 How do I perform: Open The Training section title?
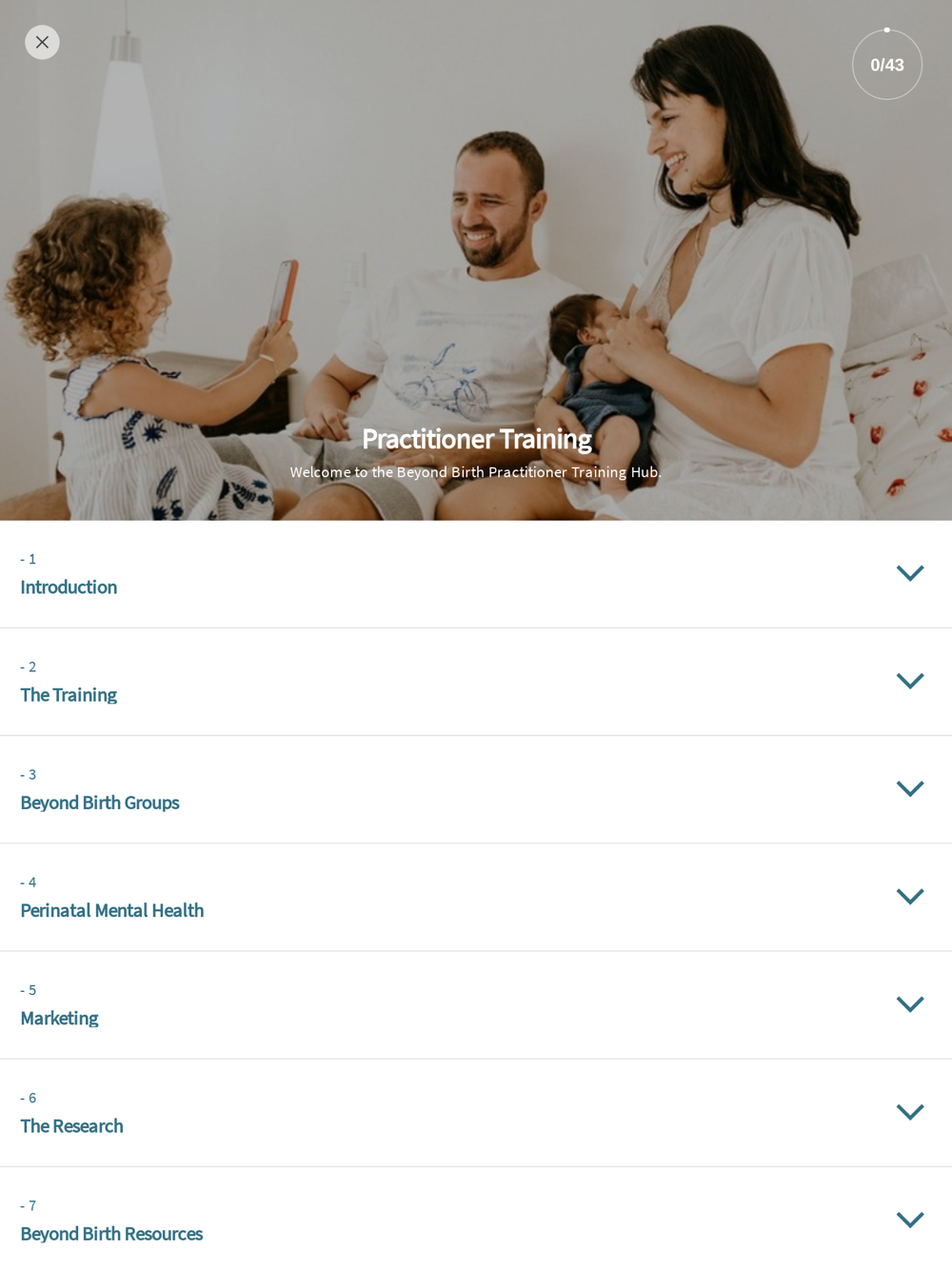(x=69, y=695)
